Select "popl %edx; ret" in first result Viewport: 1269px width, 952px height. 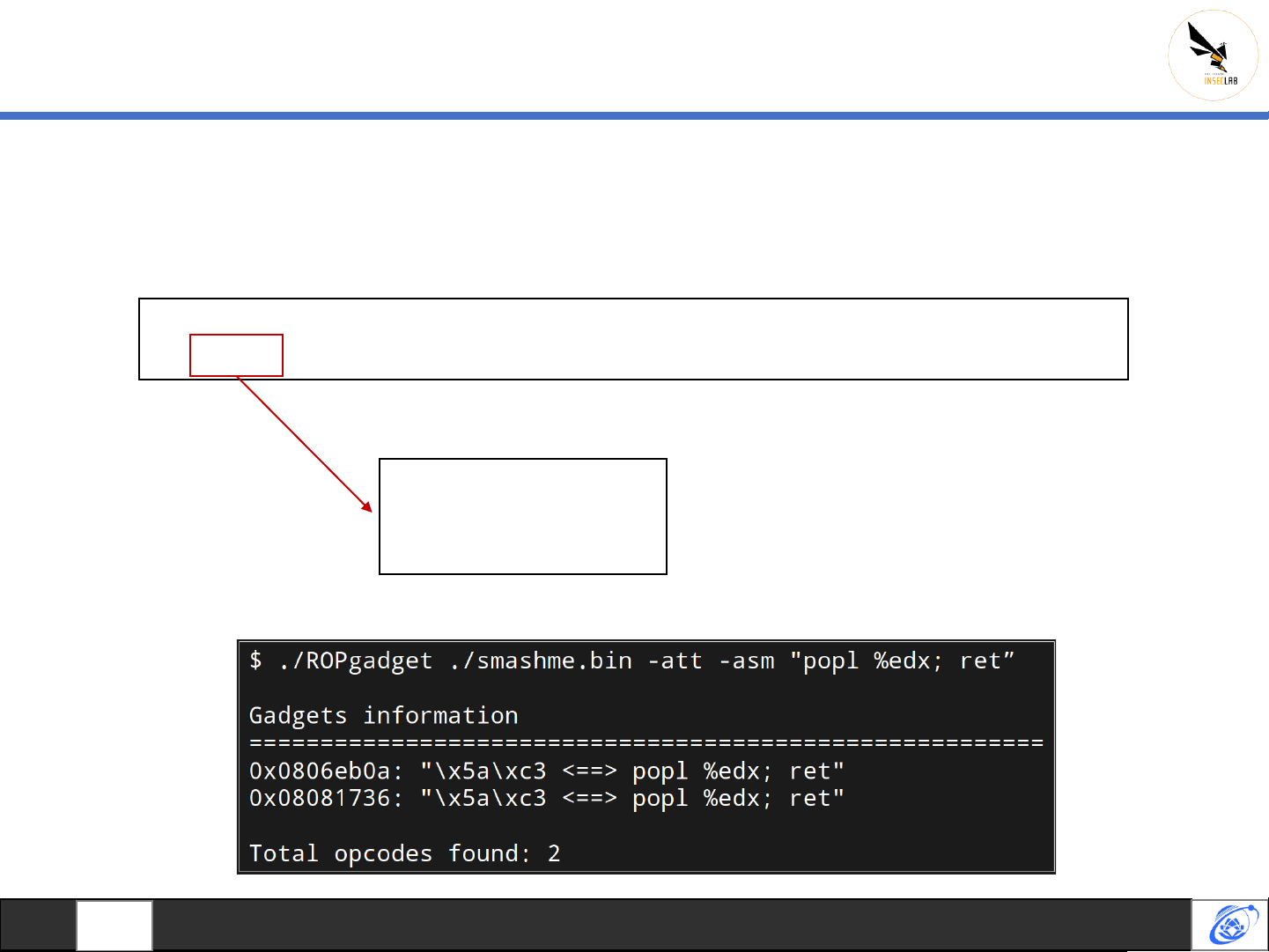737,771
